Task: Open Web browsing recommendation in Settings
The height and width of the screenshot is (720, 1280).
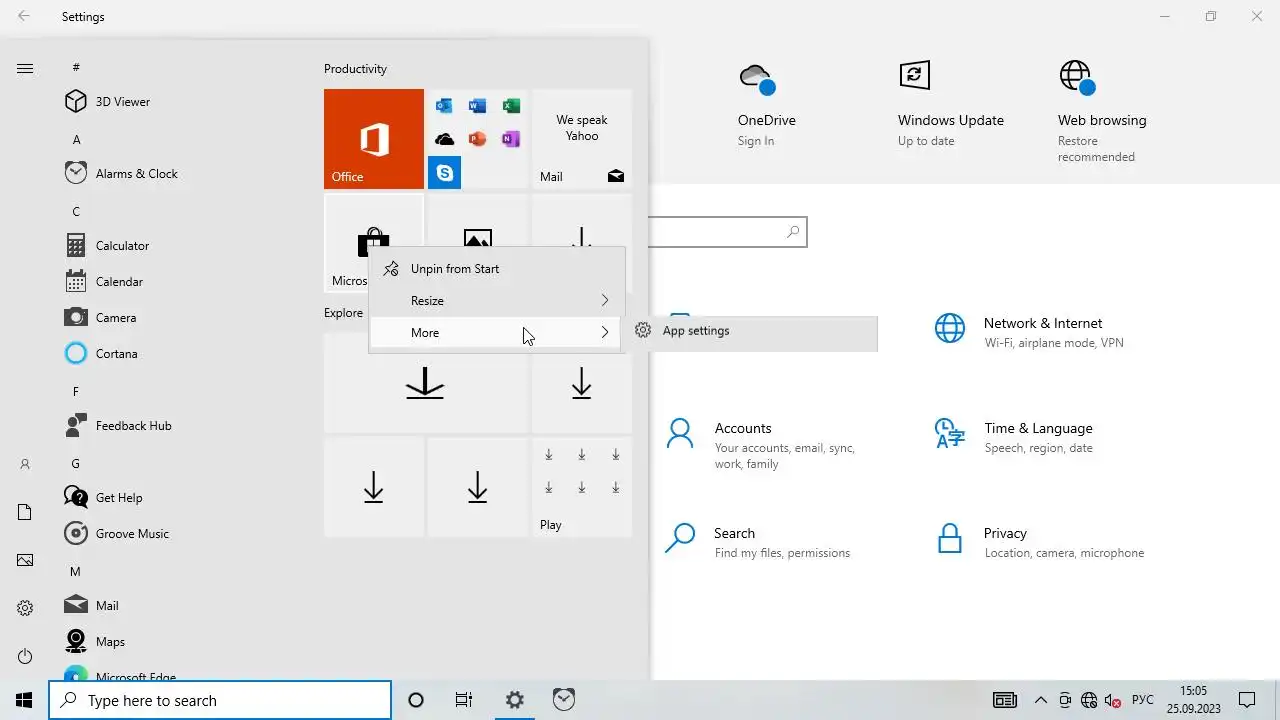Action: click(1102, 112)
